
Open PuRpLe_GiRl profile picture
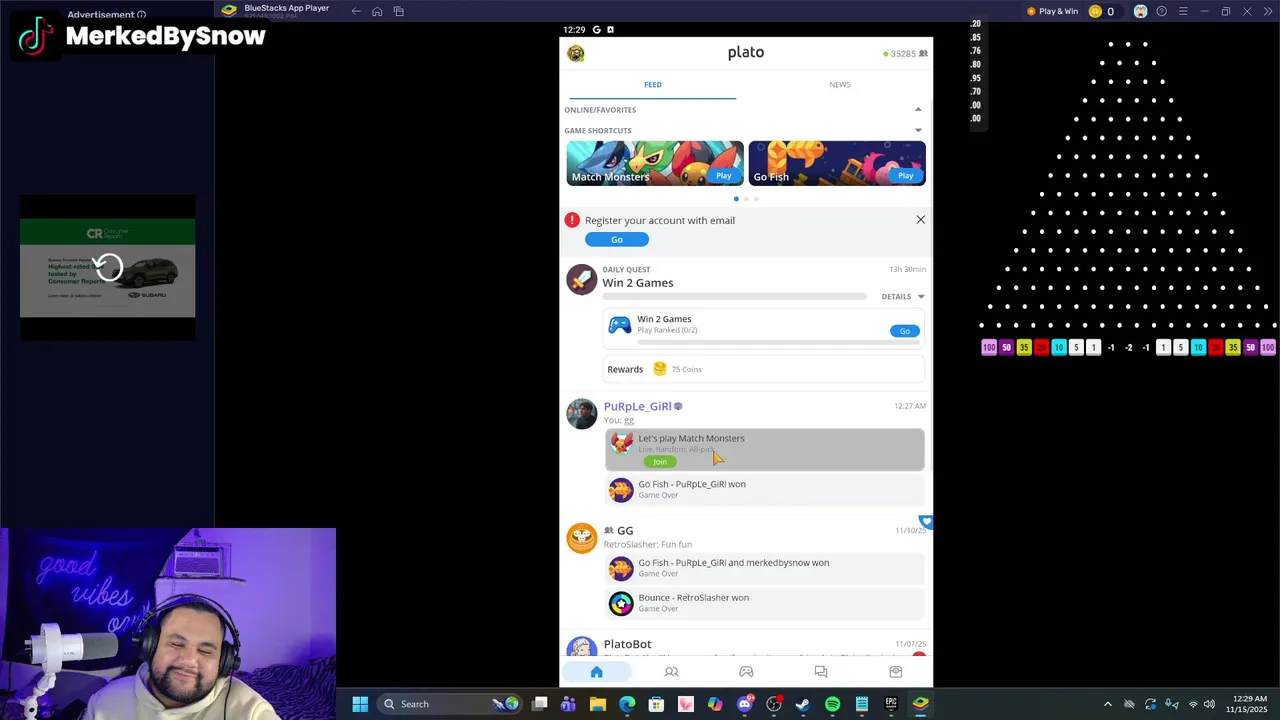pyautogui.click(x=582, y=414)
